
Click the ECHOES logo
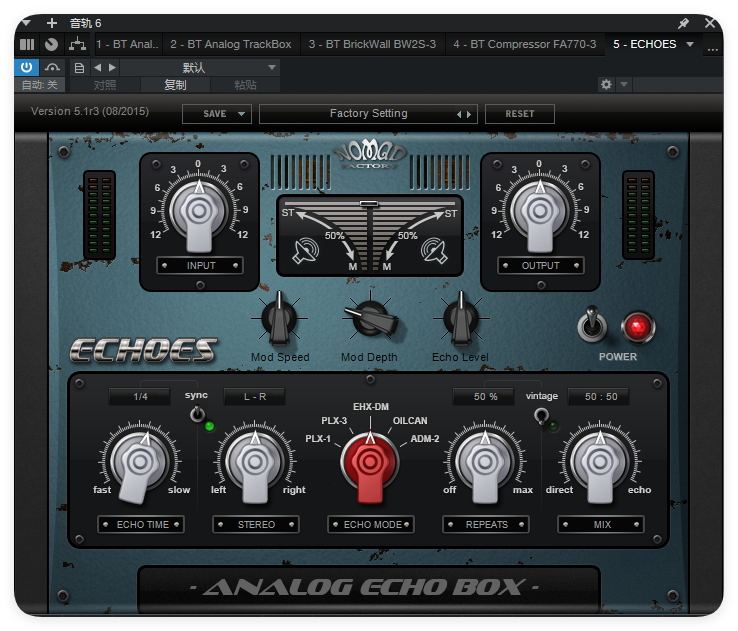click(x=143, y=351)
